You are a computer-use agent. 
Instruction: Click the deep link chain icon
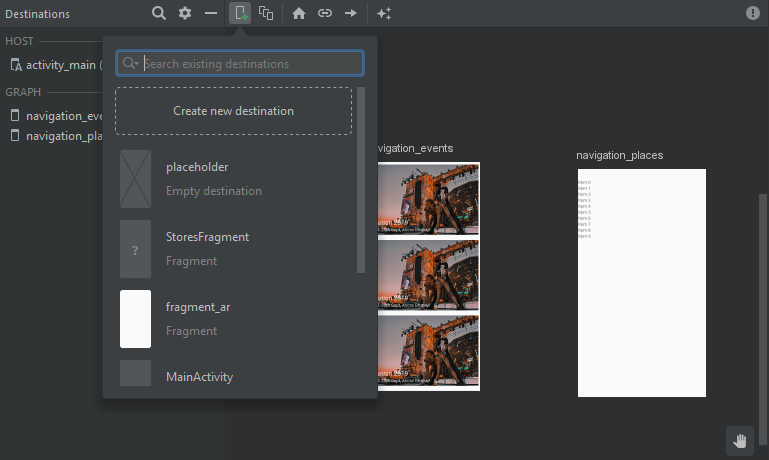point(324,13)
